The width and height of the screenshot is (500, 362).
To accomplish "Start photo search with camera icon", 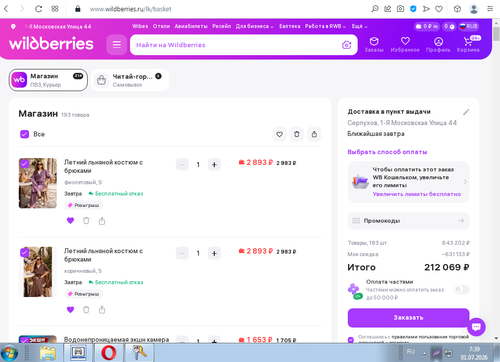I will [x=347, y=45].
